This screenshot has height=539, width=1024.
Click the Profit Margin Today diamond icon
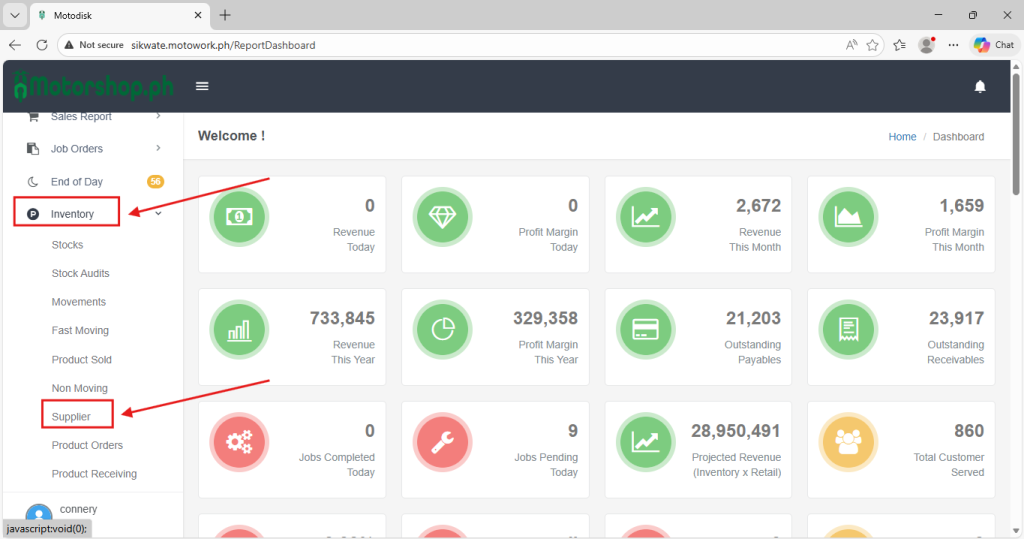pos(442,217)
